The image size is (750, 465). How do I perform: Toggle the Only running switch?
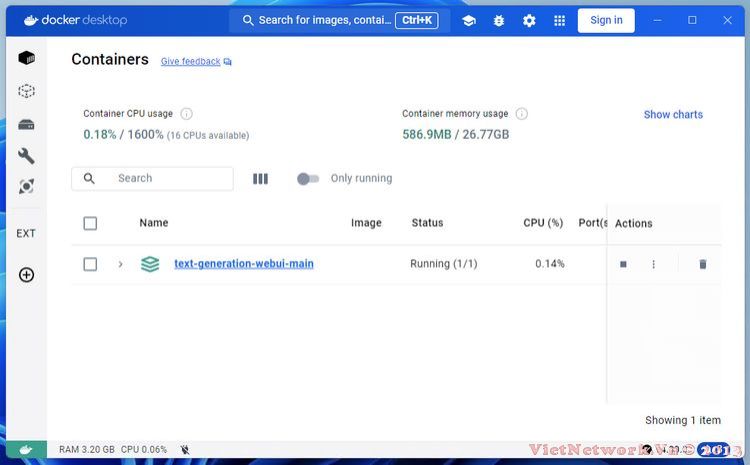[308, 179]
